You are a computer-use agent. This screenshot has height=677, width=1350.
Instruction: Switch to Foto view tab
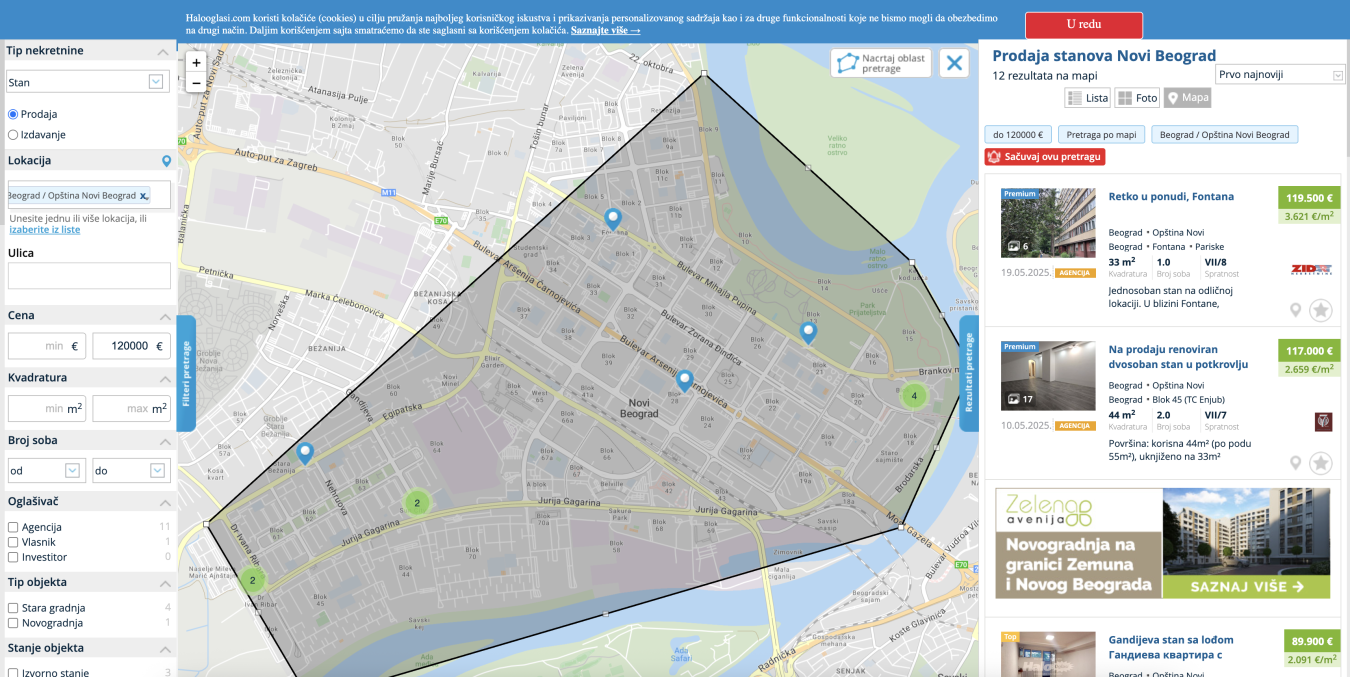[x=1137, y=98]
